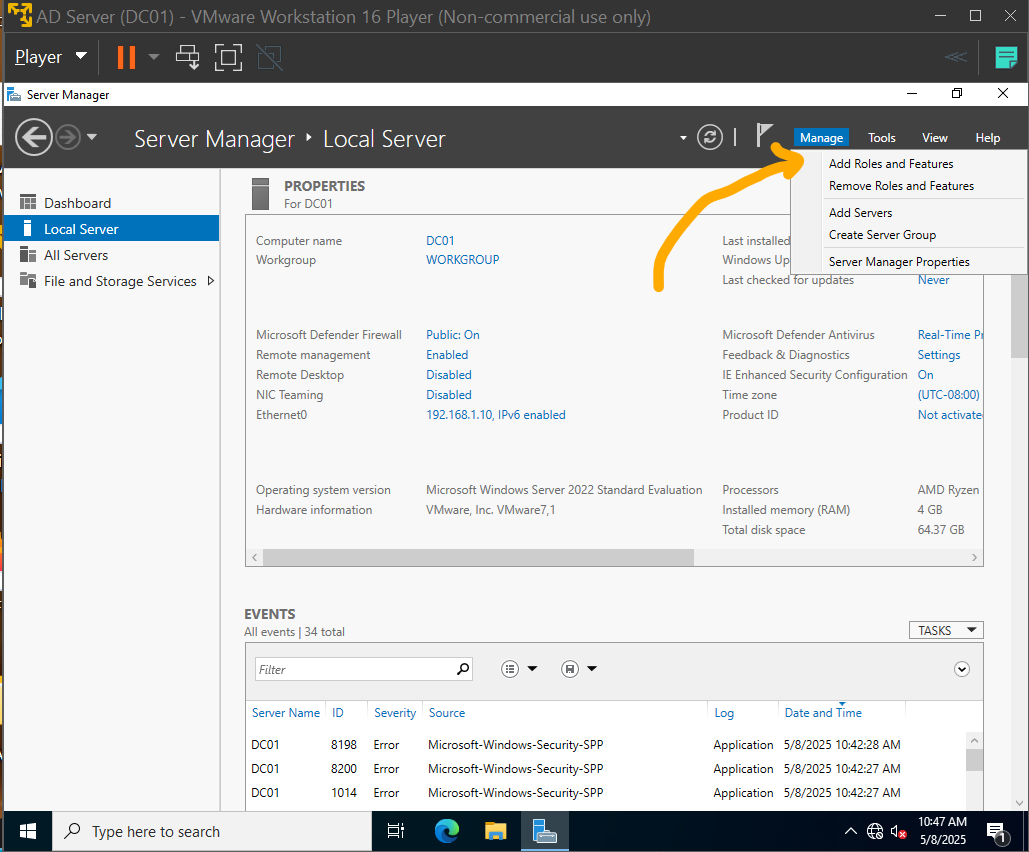The image size is (1029, 852).
Task: Select Create Server Group
Action: coord(882,235)
